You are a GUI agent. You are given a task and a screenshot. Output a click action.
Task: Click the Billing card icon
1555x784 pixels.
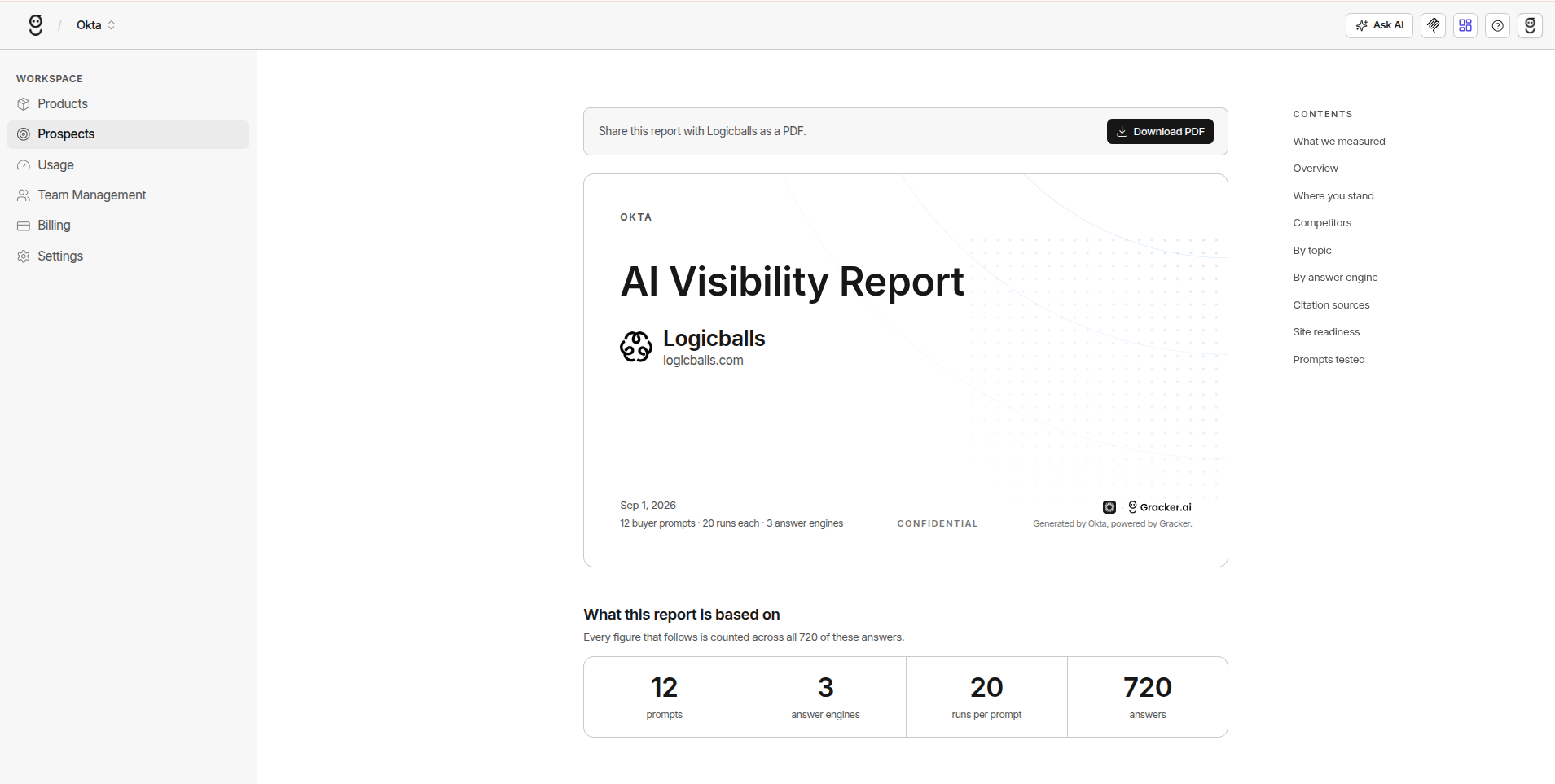point(24,226)
